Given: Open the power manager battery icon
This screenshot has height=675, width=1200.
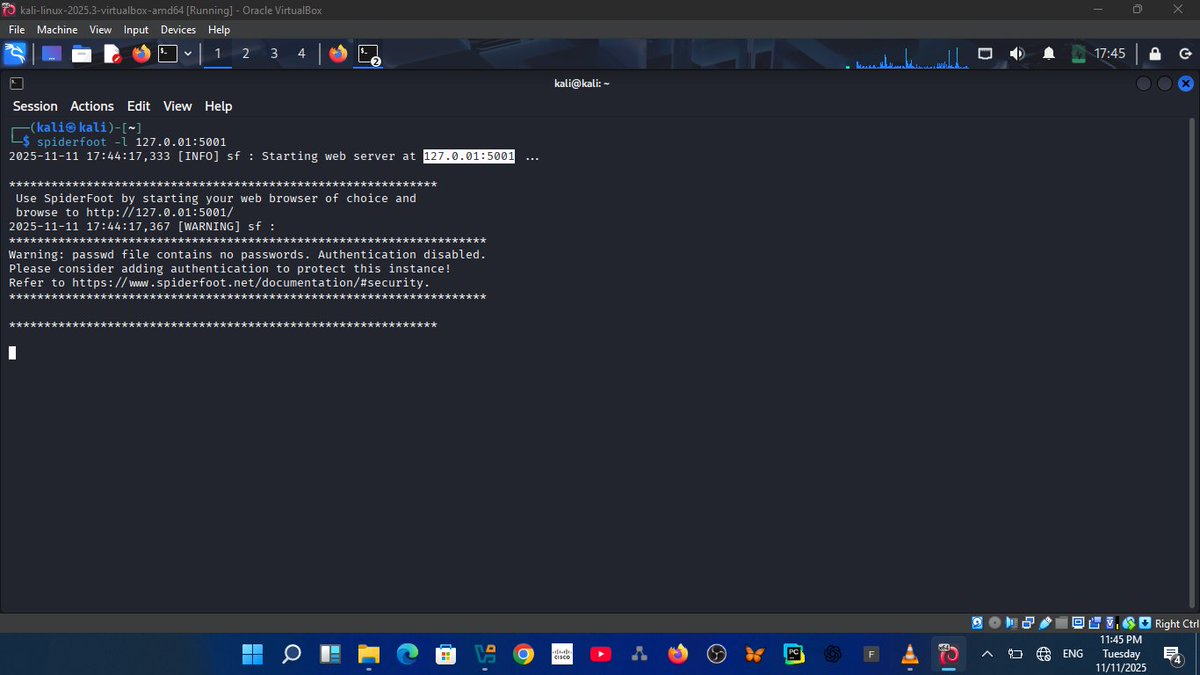Looking at the screenshot, I should (1078, 54).
